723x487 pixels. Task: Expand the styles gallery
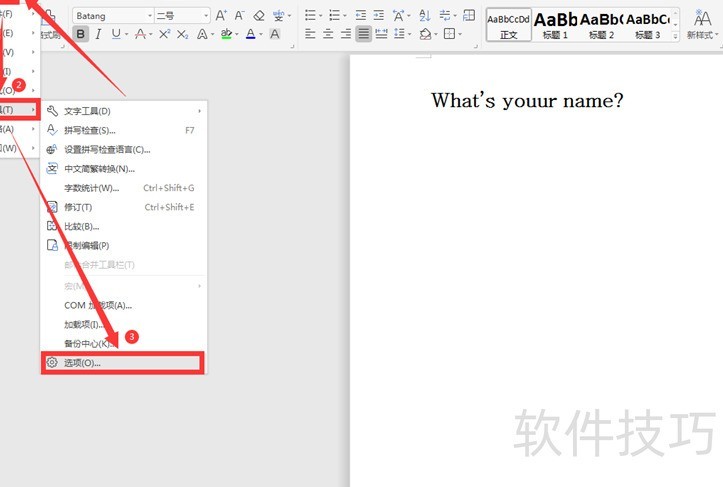pyautogui.click(x=676, y=36)
